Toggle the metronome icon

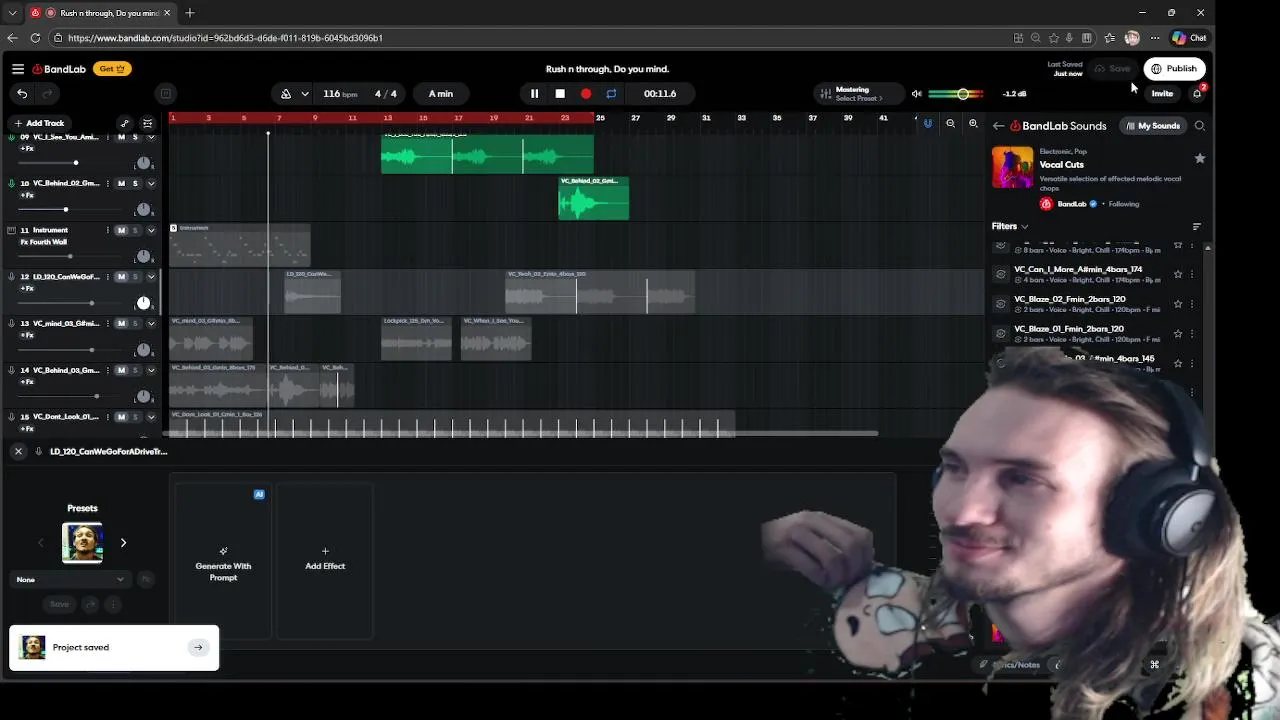click(x=286, y=94)
